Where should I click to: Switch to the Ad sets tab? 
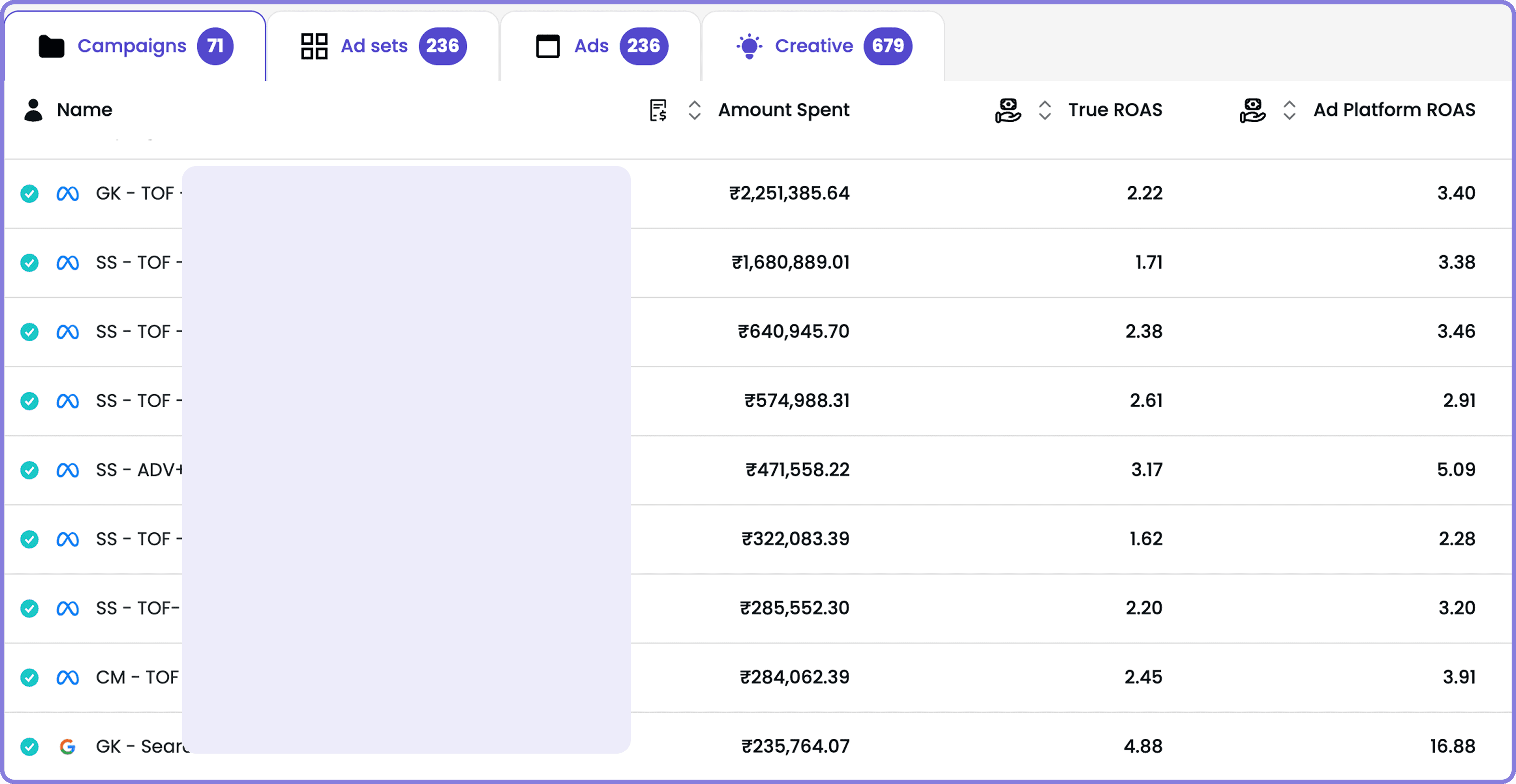374,46
